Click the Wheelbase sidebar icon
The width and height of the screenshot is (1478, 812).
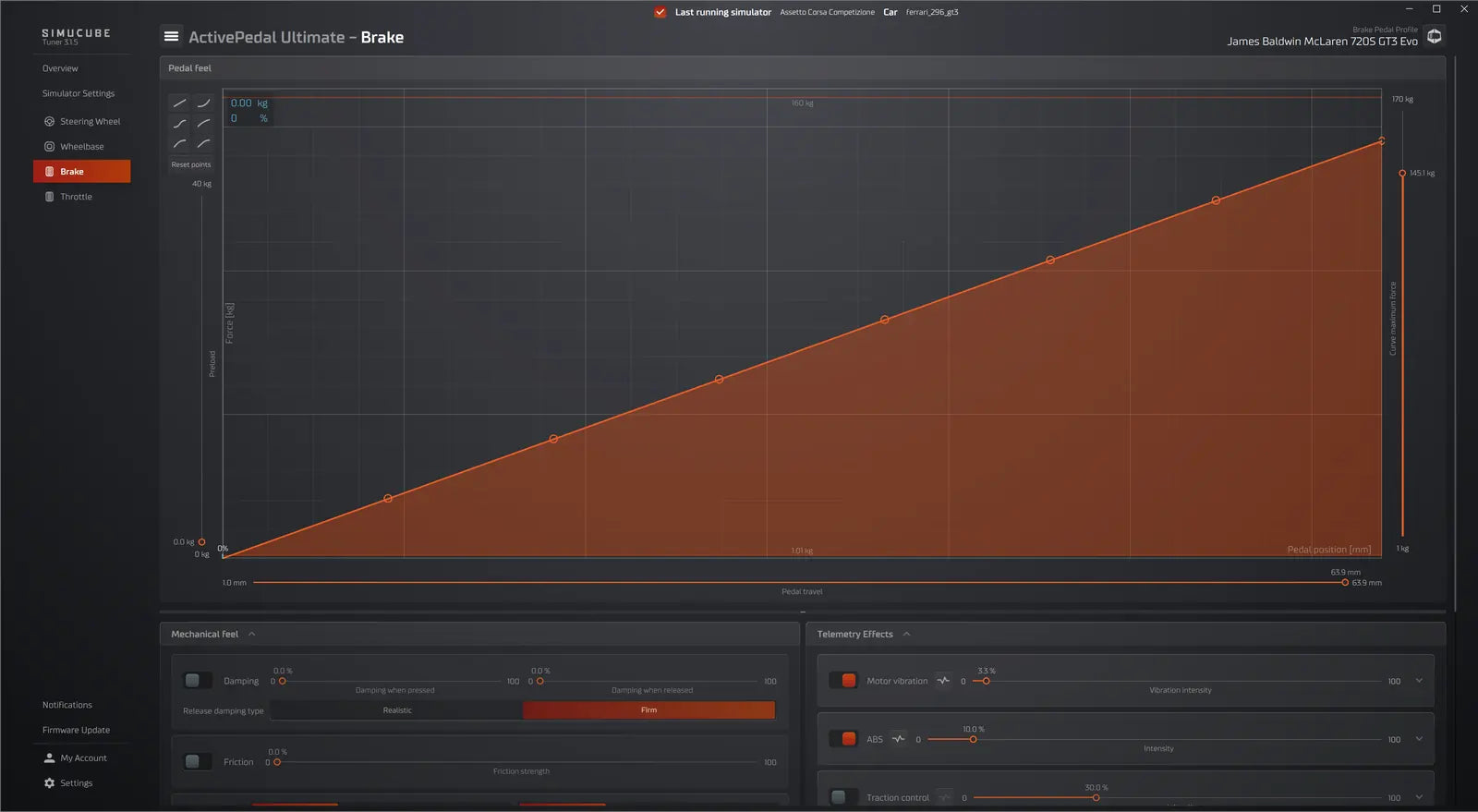[x=50, y=147]
